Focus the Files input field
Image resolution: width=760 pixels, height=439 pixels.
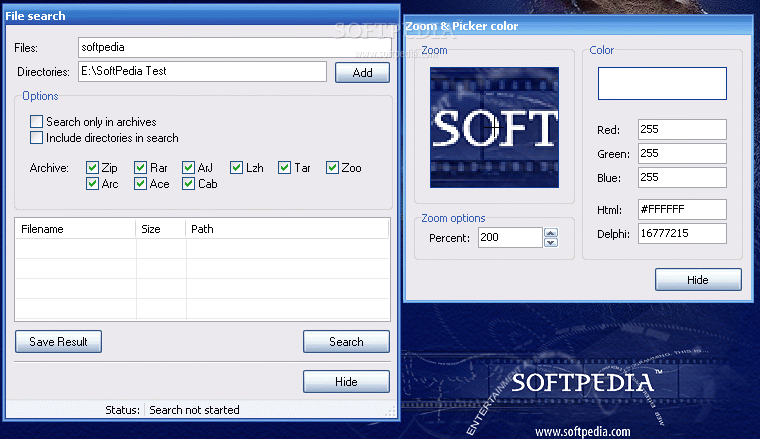pyautogui.click(x=235, y=47)
